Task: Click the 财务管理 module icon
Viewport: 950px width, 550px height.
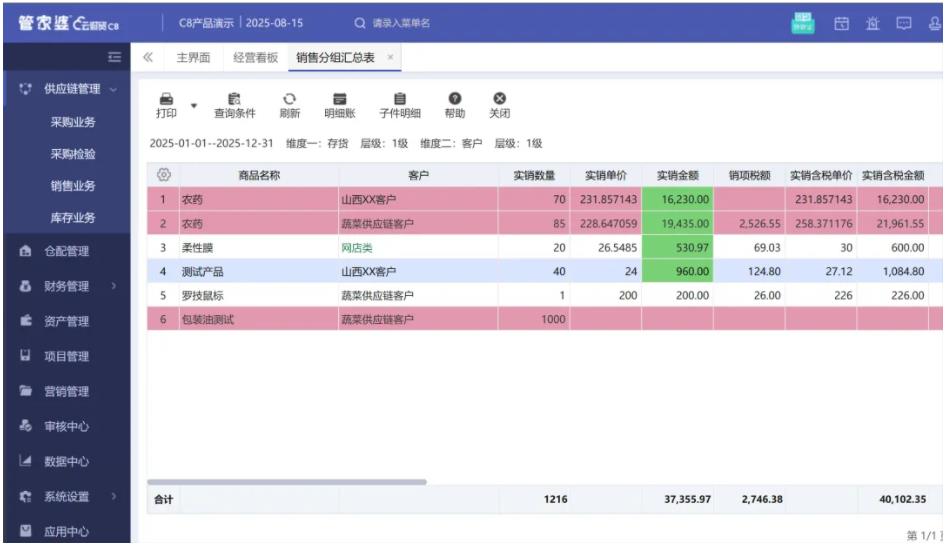Action: click(x=25, y=286)
